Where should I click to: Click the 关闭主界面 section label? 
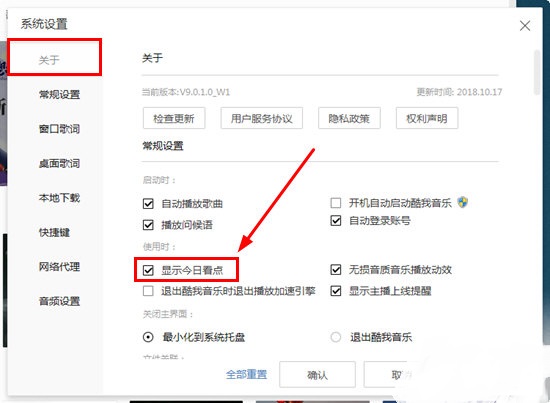click(168, 314)
